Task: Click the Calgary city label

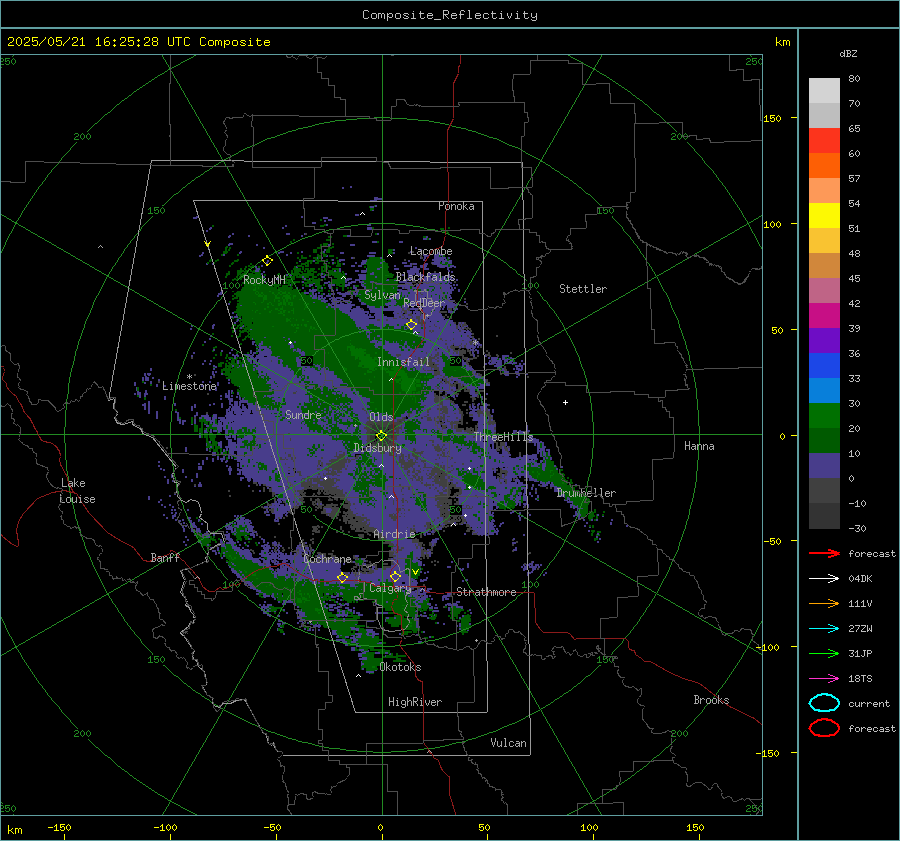Action: point(390,588)
